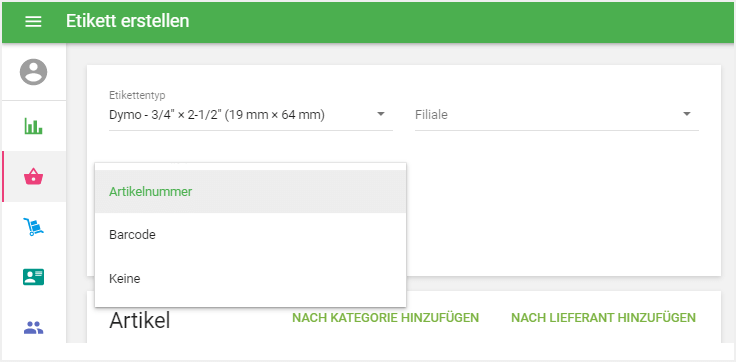The width and height of the screenshot is (736, 362).
Task: Expand the Etikettentyp dropdown arrow
Action: pyautogui.click(x=381, y=114)
